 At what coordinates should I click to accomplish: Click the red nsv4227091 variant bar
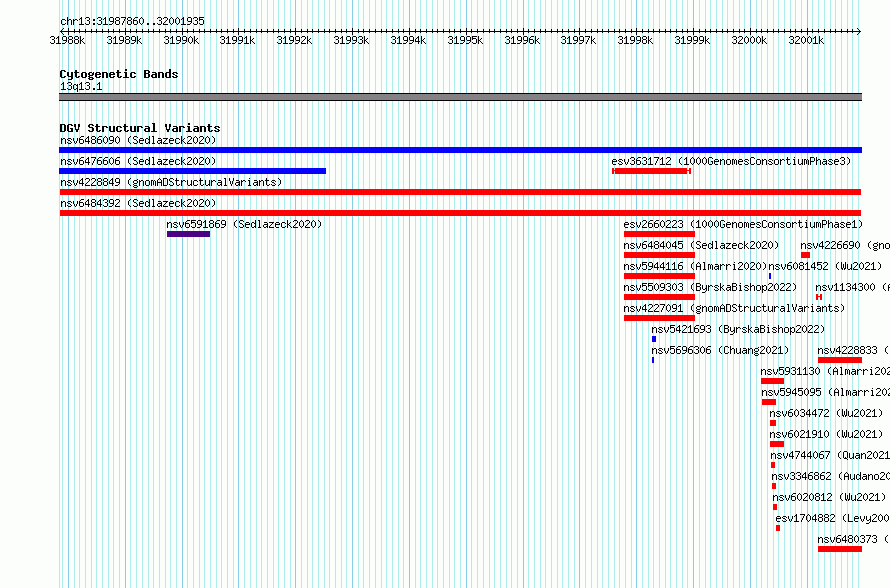click(x=659, y=318)
